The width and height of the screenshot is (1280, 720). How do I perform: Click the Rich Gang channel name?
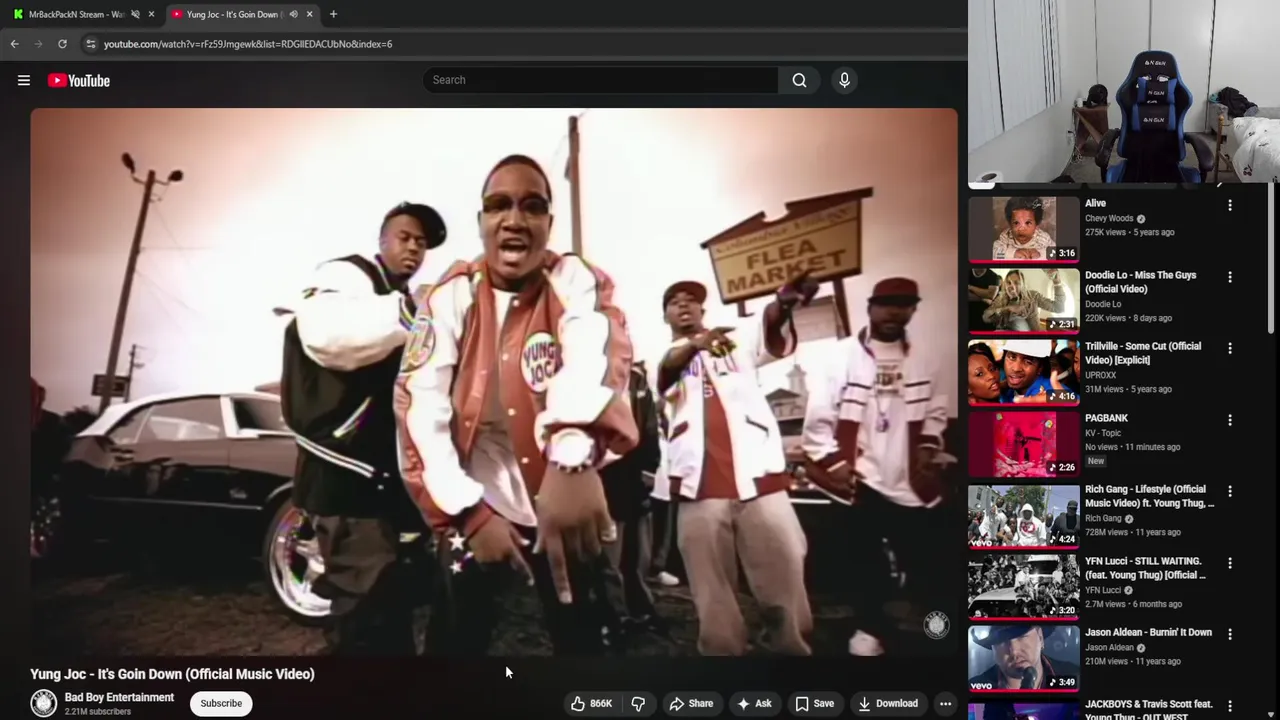pos(1103,519)
